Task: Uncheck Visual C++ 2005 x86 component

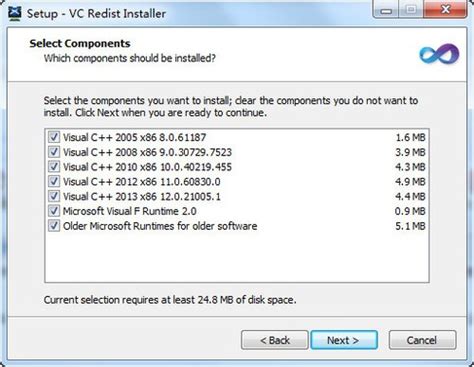Action: click(x=54, y=137)
